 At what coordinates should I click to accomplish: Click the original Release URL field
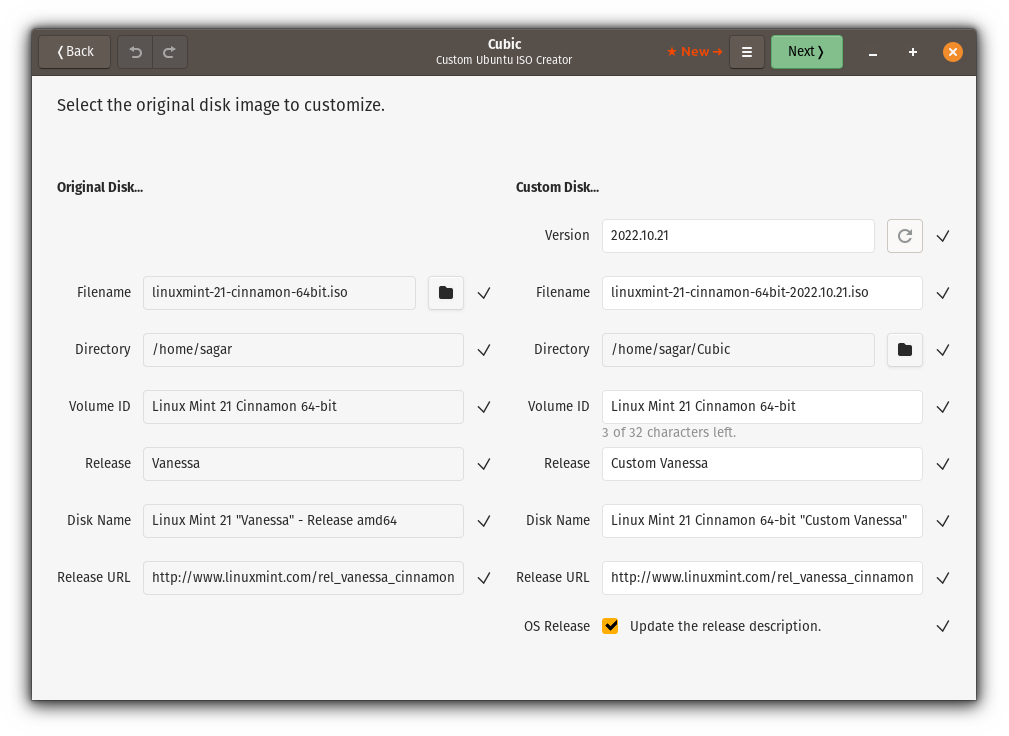(x=302, y=577)
